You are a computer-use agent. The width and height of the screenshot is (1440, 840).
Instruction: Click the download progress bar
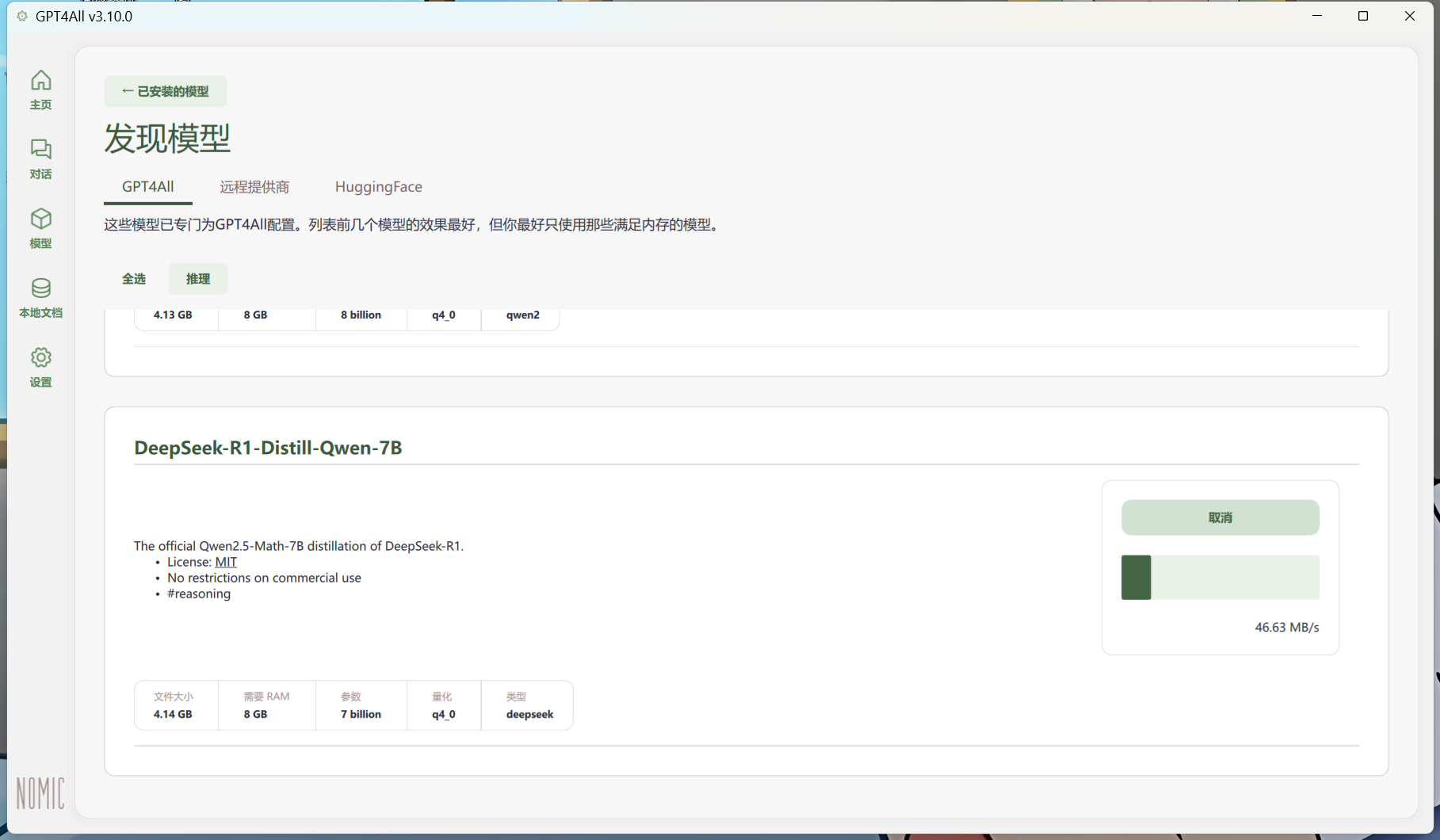[x=1220, y=578]
